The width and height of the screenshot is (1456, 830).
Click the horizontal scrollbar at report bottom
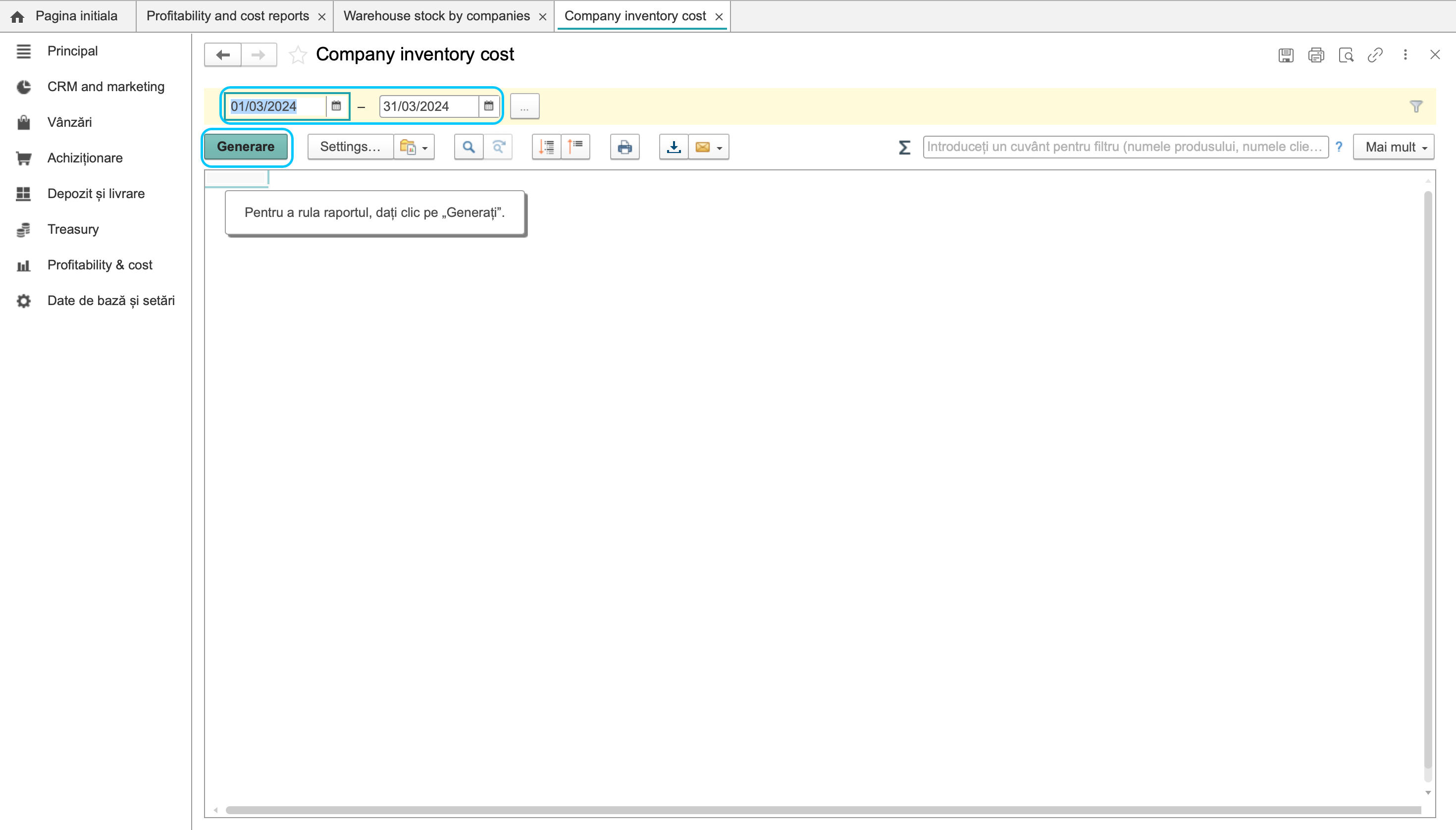pyautogui.click(x=823, y=810)
